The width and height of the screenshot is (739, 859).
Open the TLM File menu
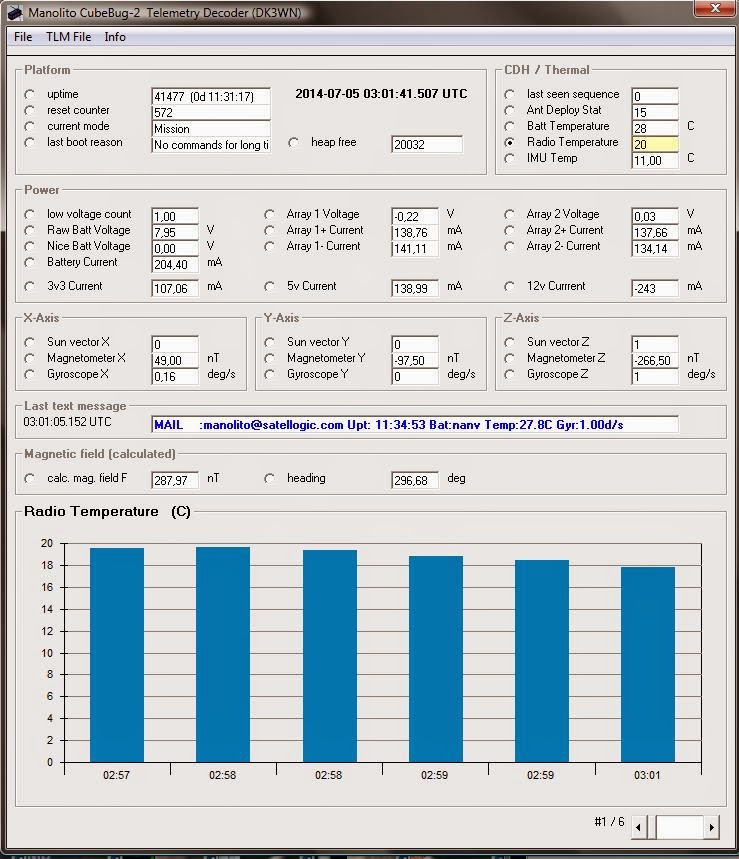pos(68,37)
